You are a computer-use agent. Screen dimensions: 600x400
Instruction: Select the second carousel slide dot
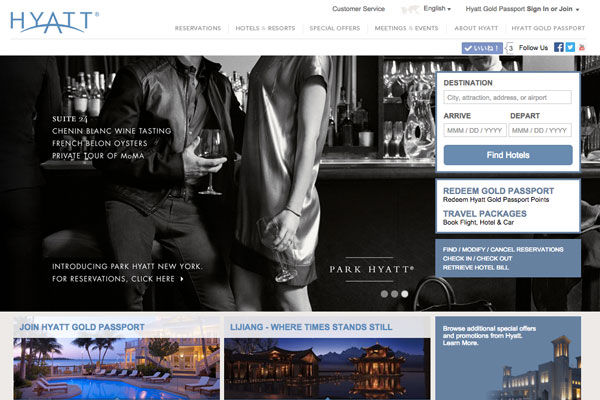(395, 294)
